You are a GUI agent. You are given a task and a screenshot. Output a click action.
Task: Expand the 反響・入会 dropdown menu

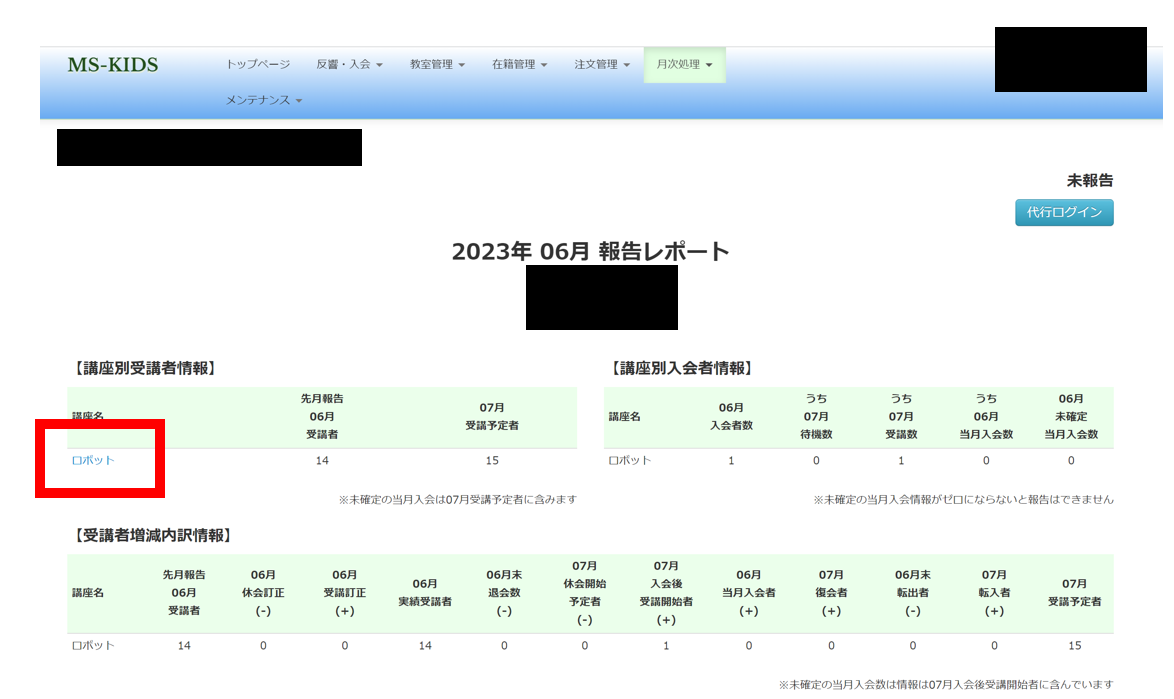point(349,64)
